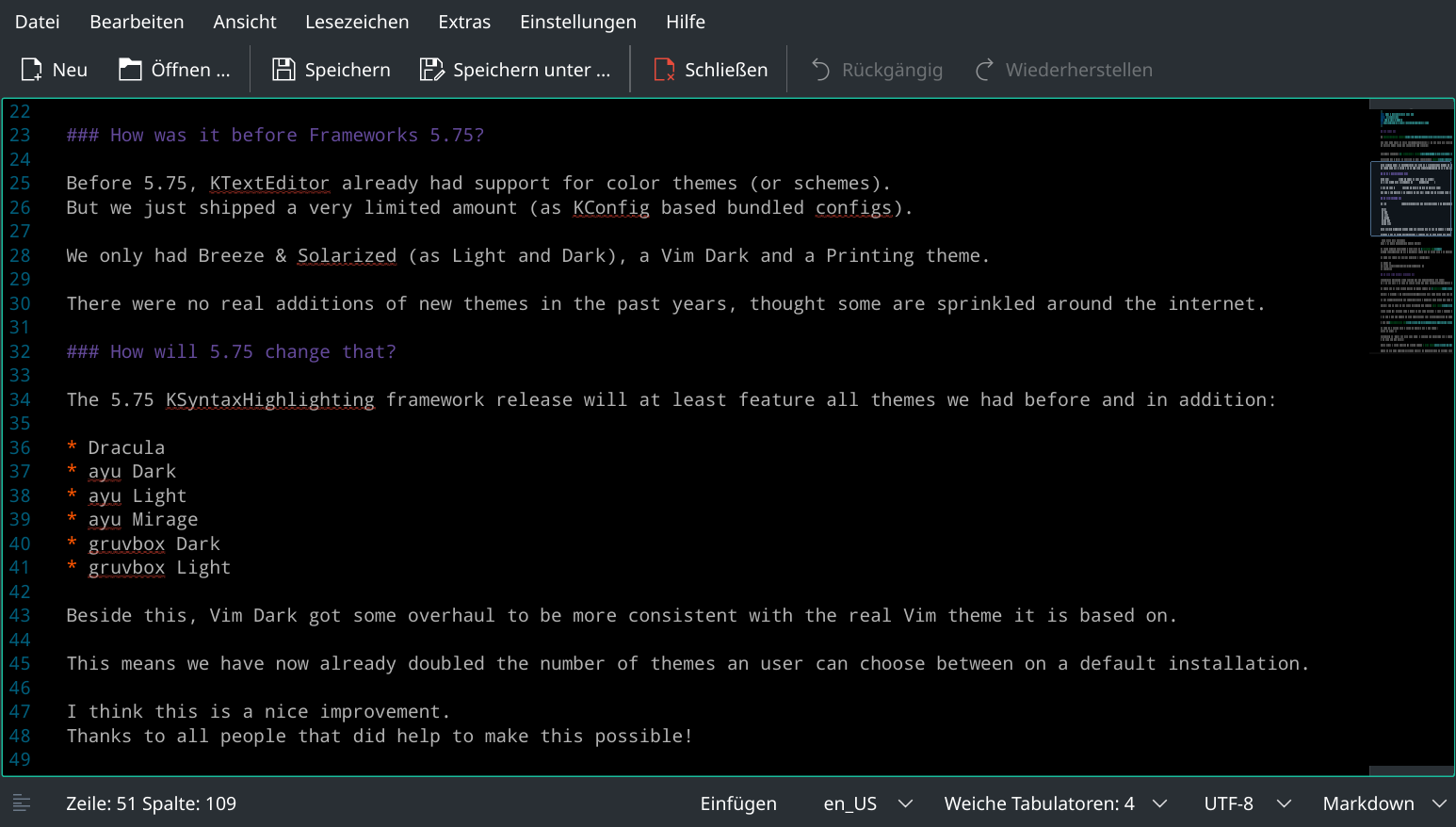Toggle the Einfügen insert mode indicator
This screenshot has height=827, width=1456.
(x=738, y=803)
